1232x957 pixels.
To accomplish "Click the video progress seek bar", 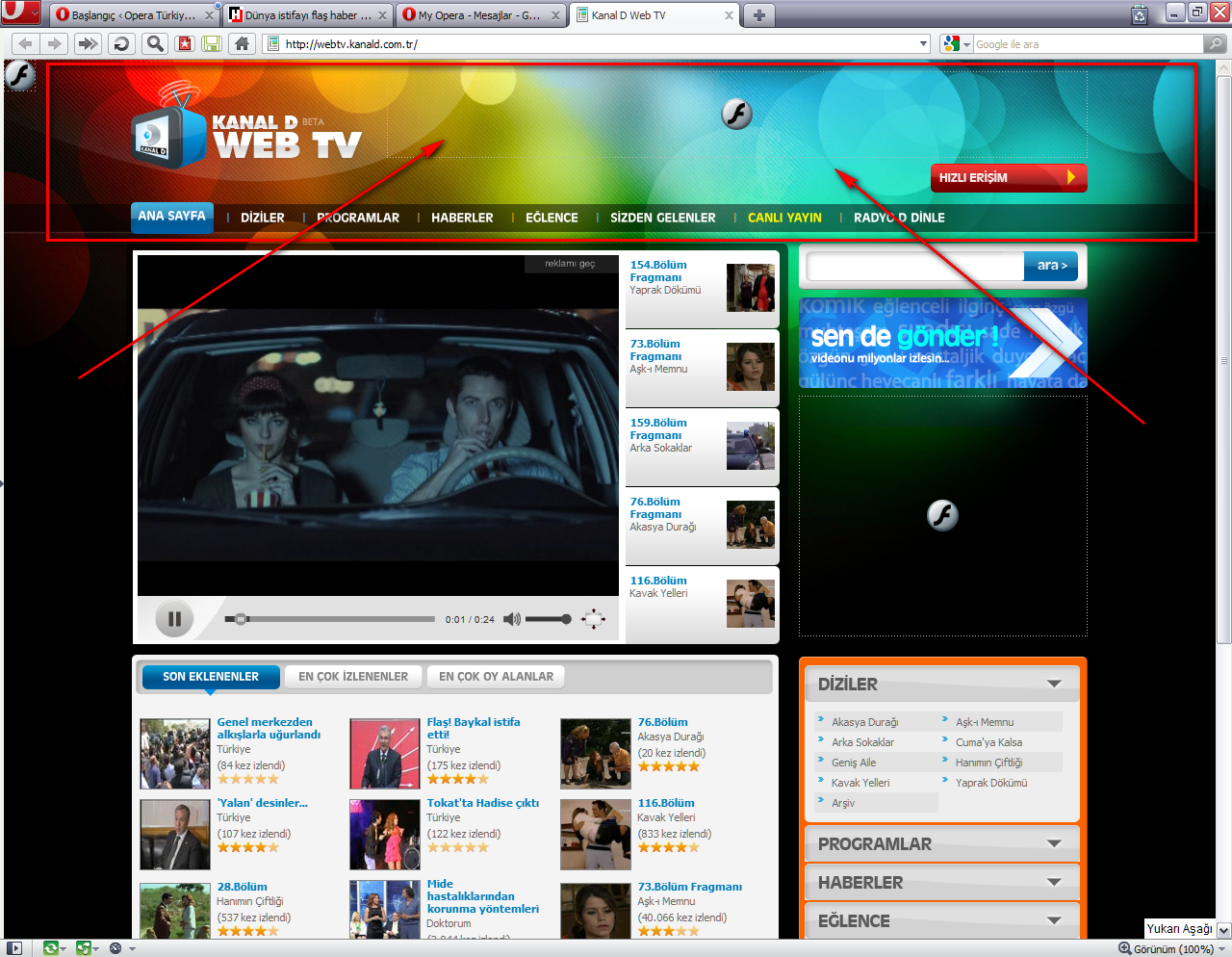I will (x=330, y=619).
